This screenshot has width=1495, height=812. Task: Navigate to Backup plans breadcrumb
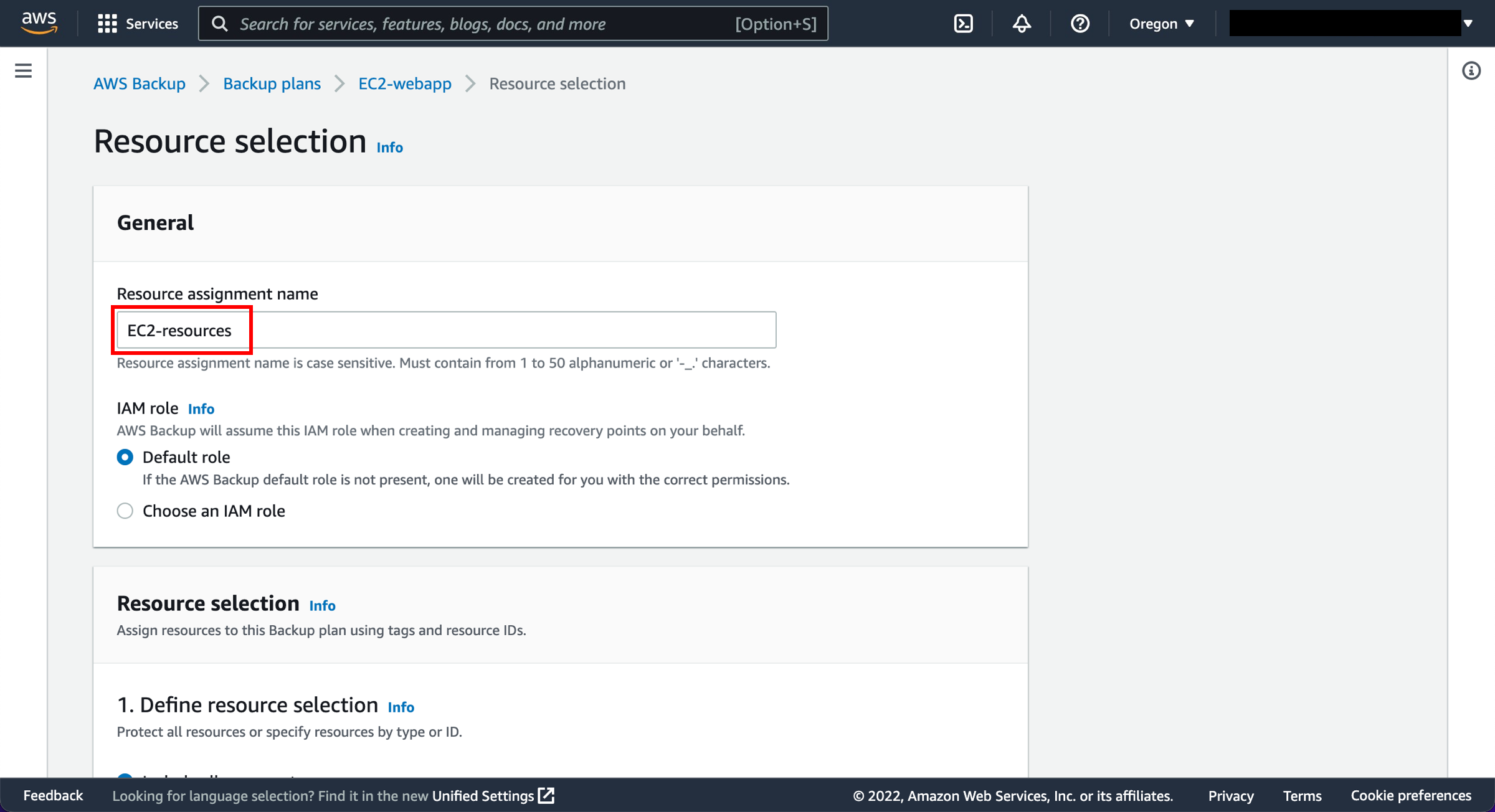pyautogui.click(x=272, y=83)
